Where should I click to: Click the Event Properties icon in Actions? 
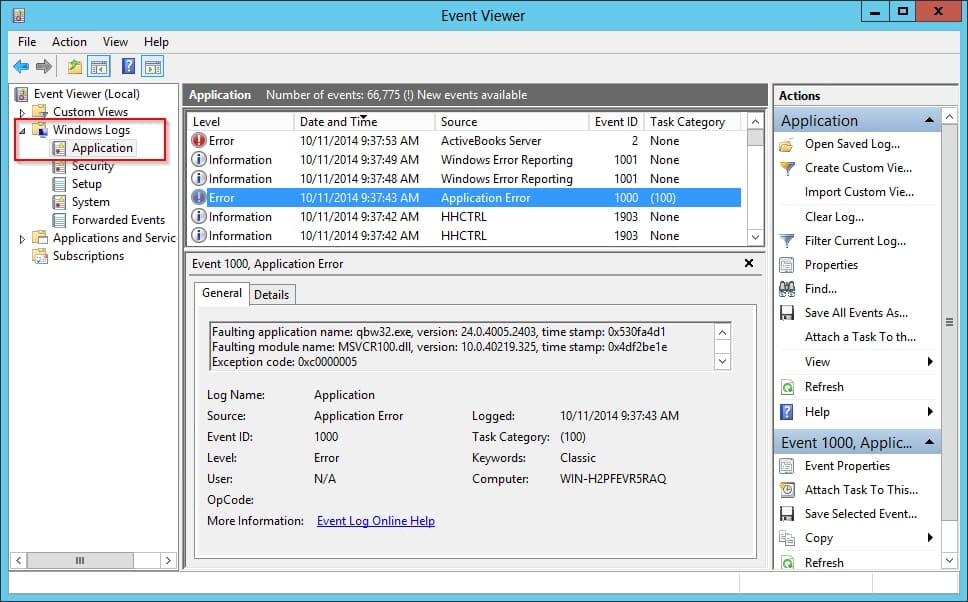tap(788, 466)
